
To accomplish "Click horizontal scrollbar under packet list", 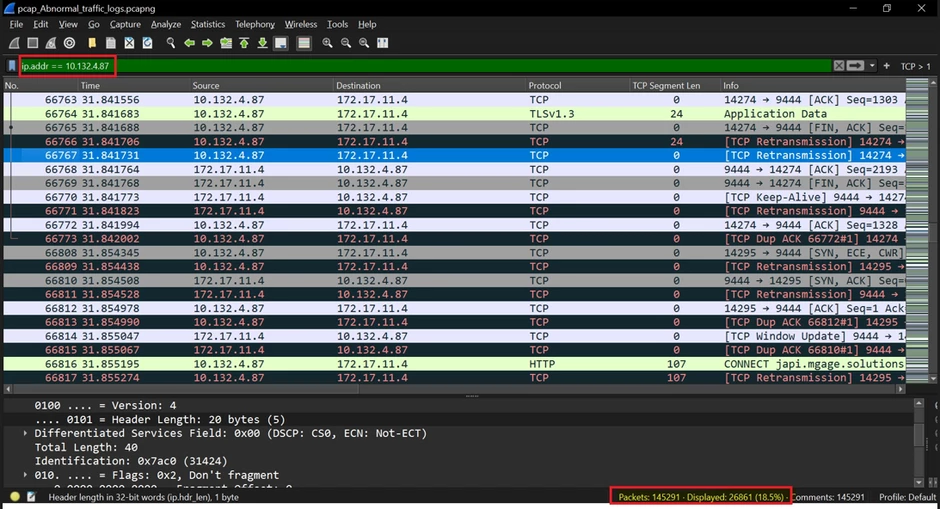I will coord(454,388).
